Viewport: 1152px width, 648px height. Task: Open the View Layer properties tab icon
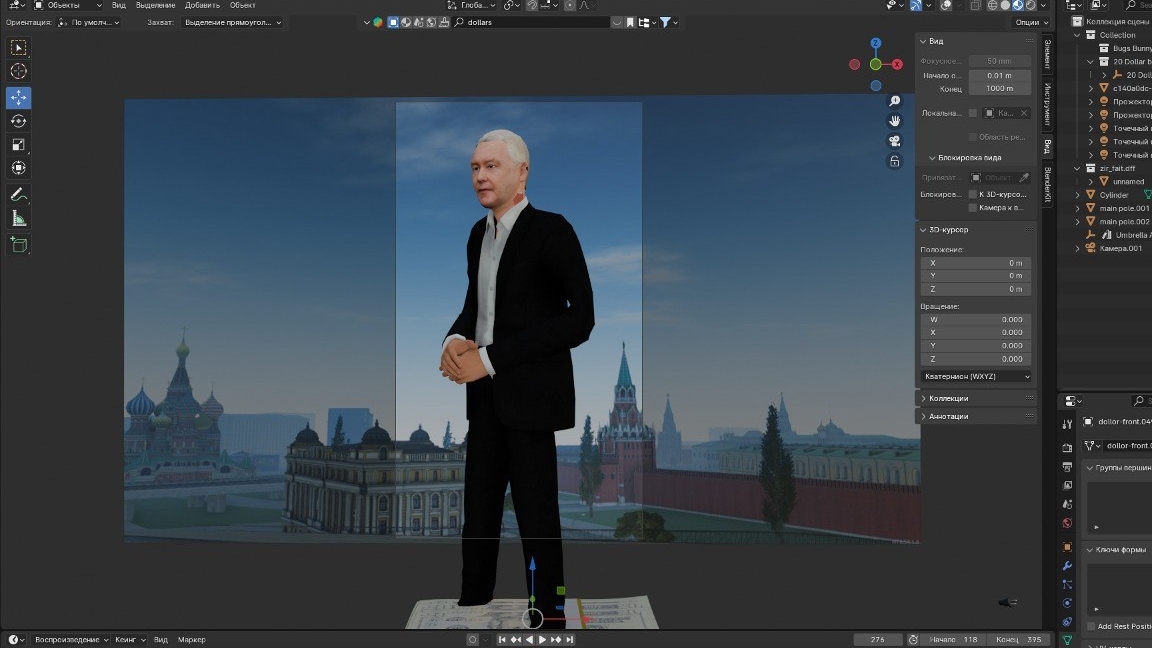pyautogui.click(x=1067, y=486)
